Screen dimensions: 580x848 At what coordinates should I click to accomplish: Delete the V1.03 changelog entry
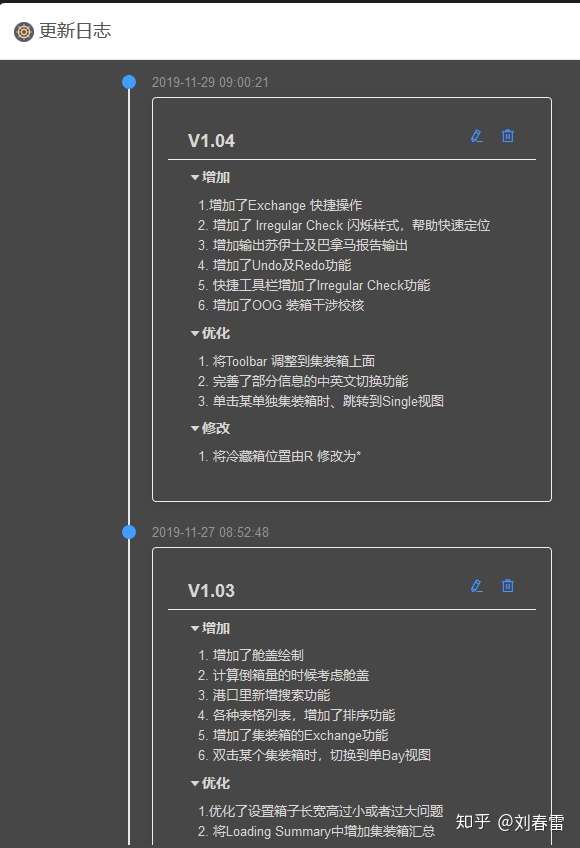508,586
